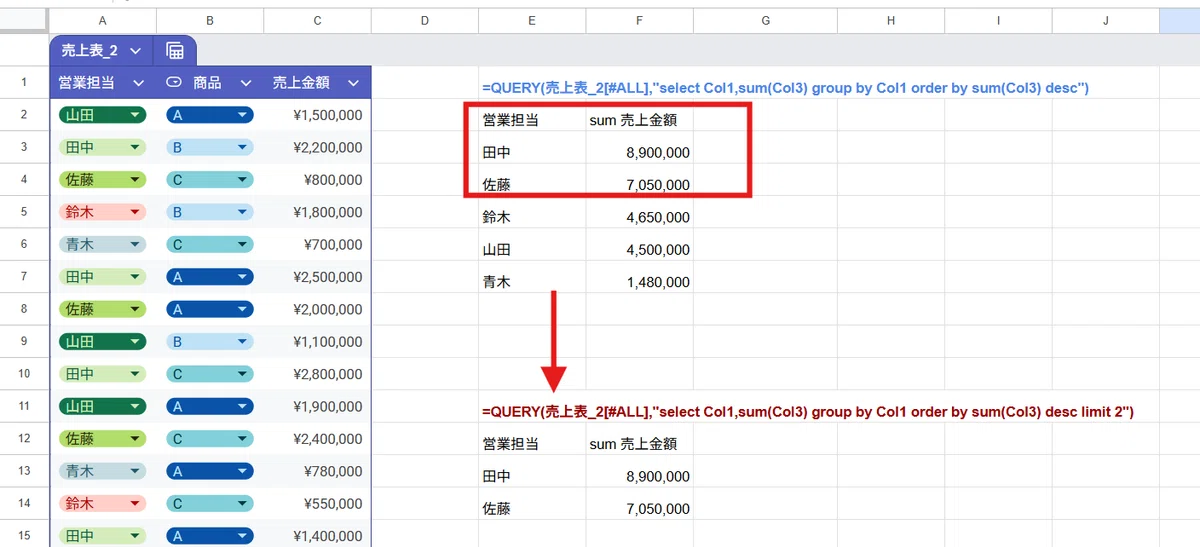Open product chip B in the ¥1,800,000 row
1200x547 pixels.
pyautogui.click(x=210, y=212)
